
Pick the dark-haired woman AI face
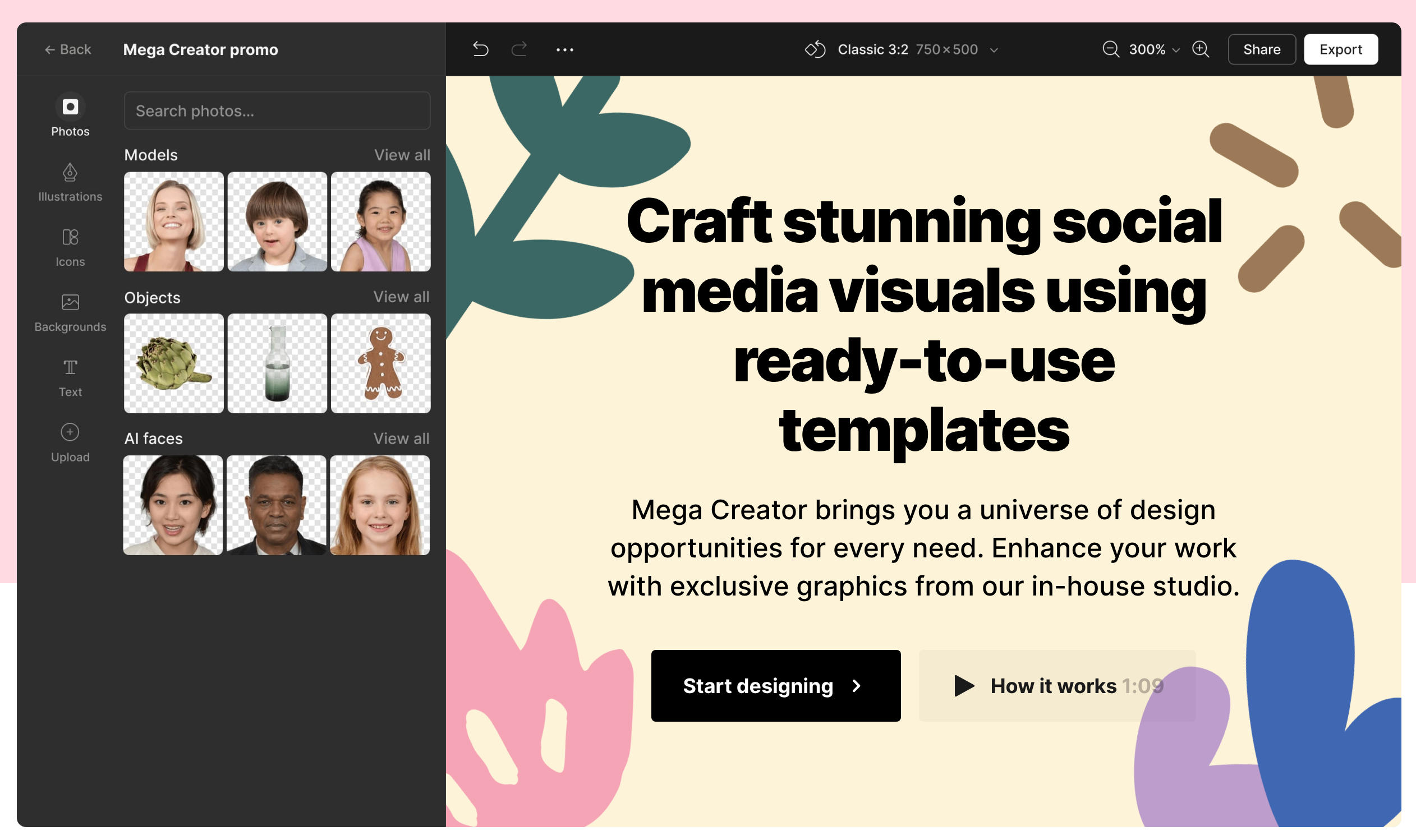pyautogui.click(x=173, y=505)
